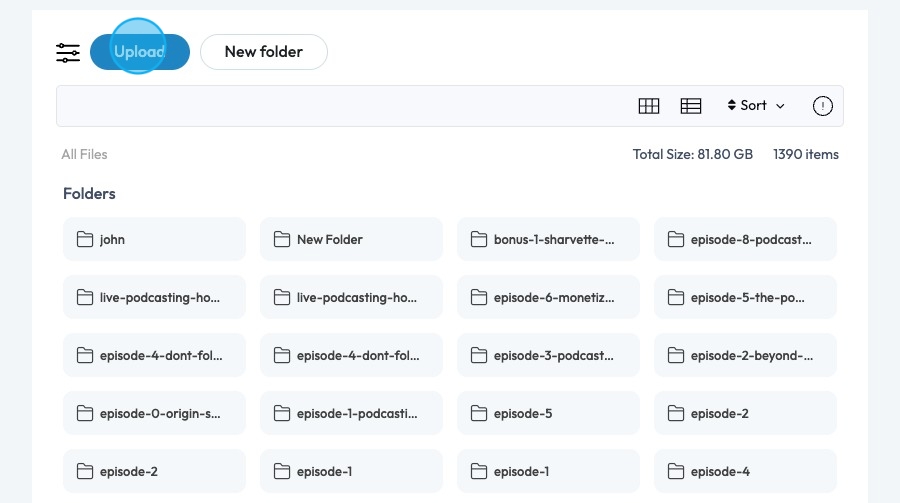Open the episode-6-monetiz folder
Screen dimensions: 900x503
click(548, 298)
